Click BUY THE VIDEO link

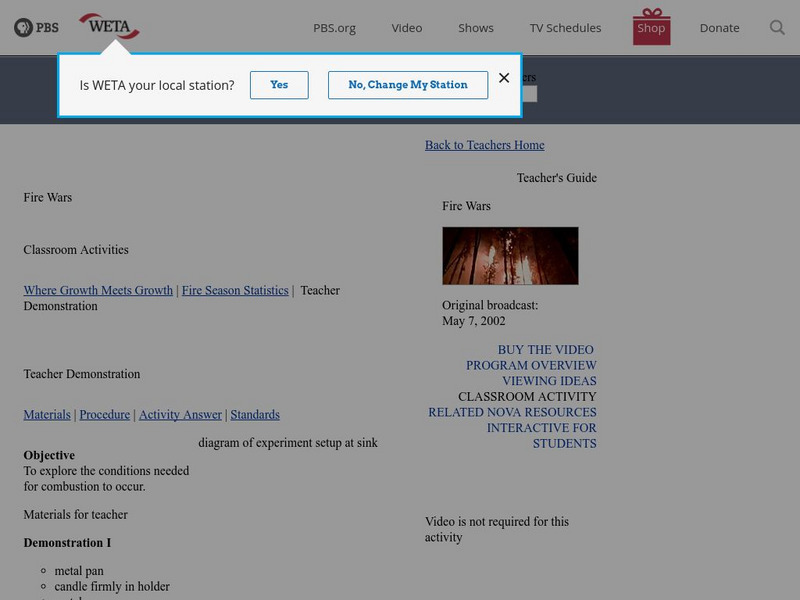tap(545, 349)
